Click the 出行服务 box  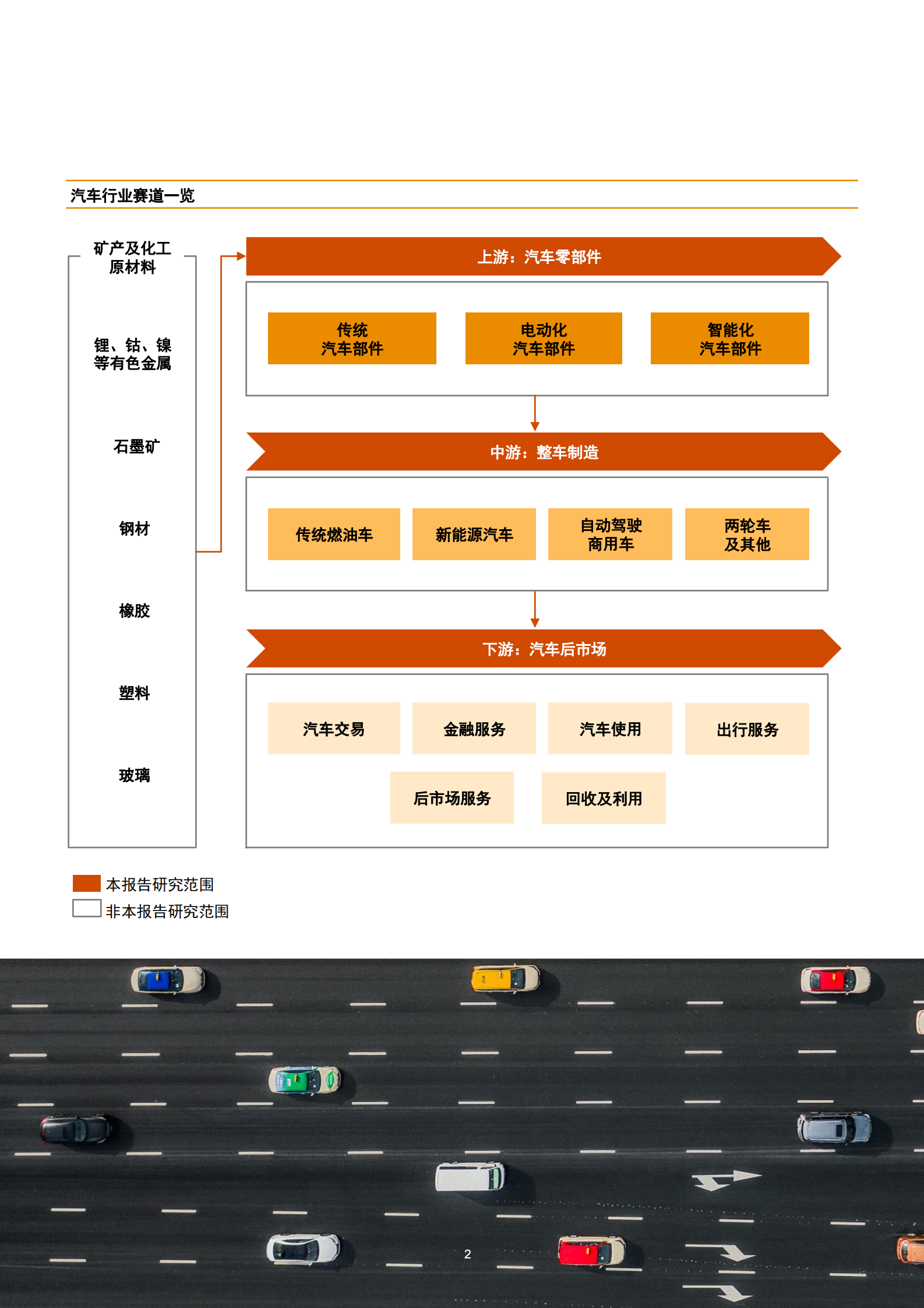(747, 729)
